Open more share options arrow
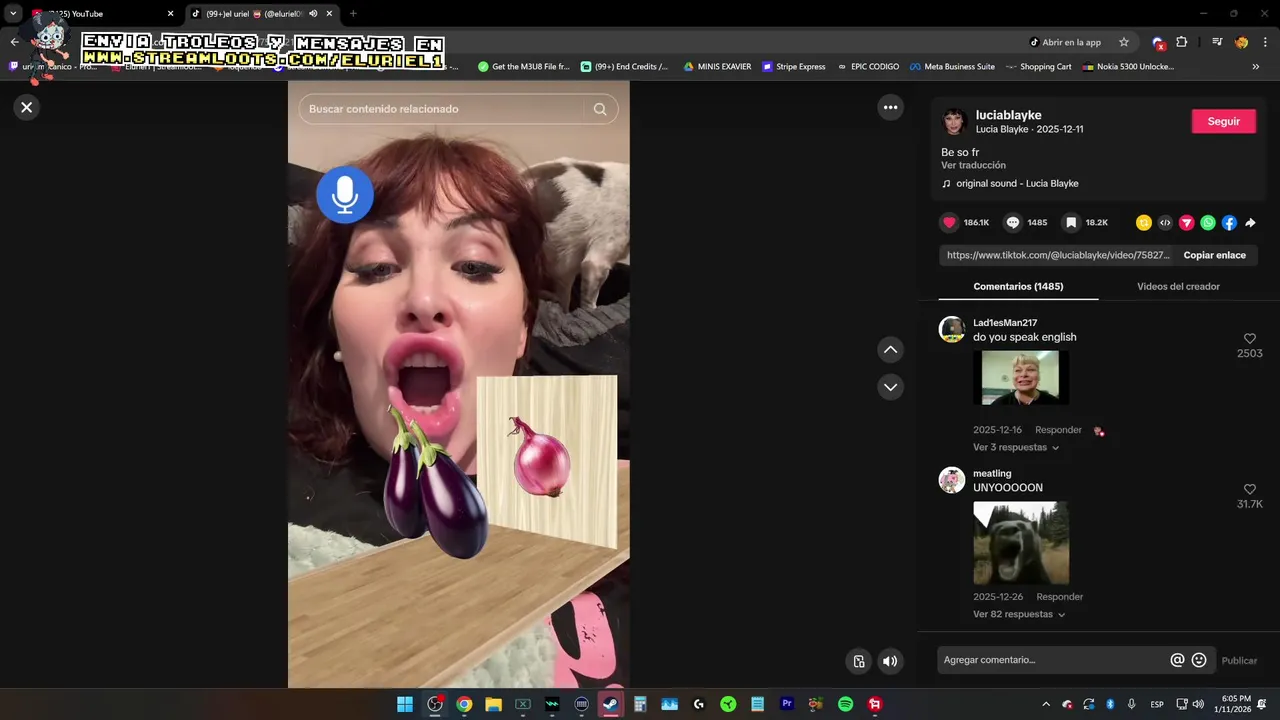This screenshot has height=720, width=1280. click(x=1250, y=223)
